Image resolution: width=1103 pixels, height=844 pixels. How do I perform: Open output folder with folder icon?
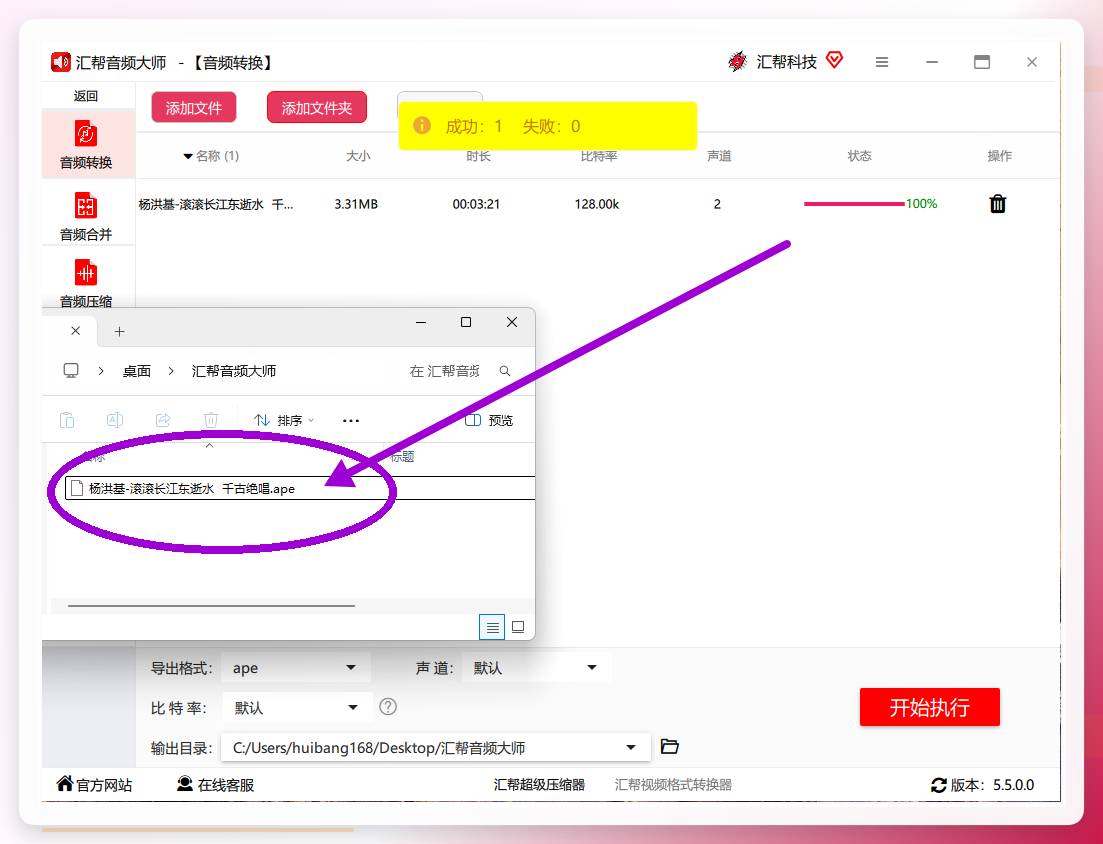point(670,747)
